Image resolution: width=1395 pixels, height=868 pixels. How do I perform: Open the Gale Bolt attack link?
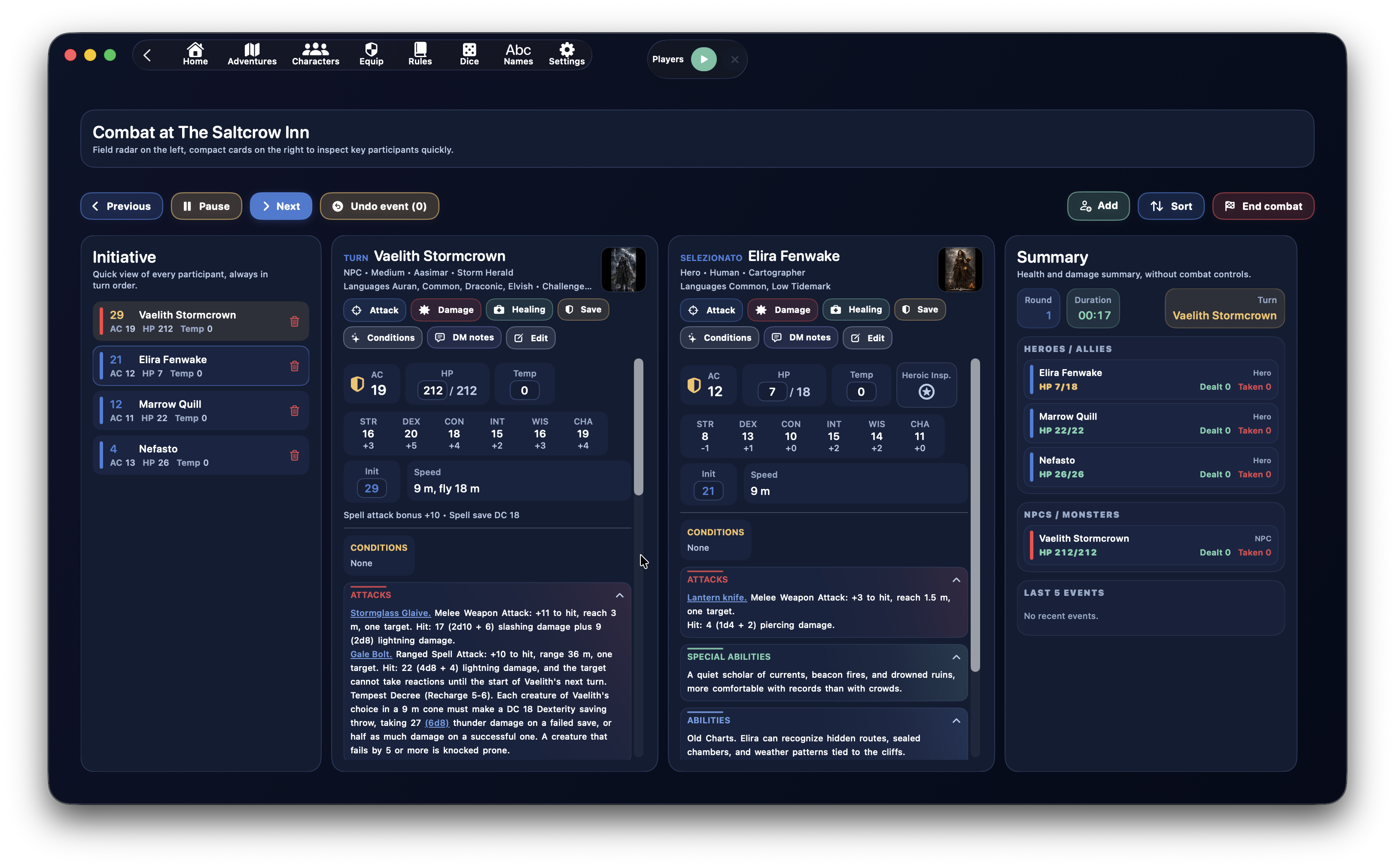click(x=370, y=654)
